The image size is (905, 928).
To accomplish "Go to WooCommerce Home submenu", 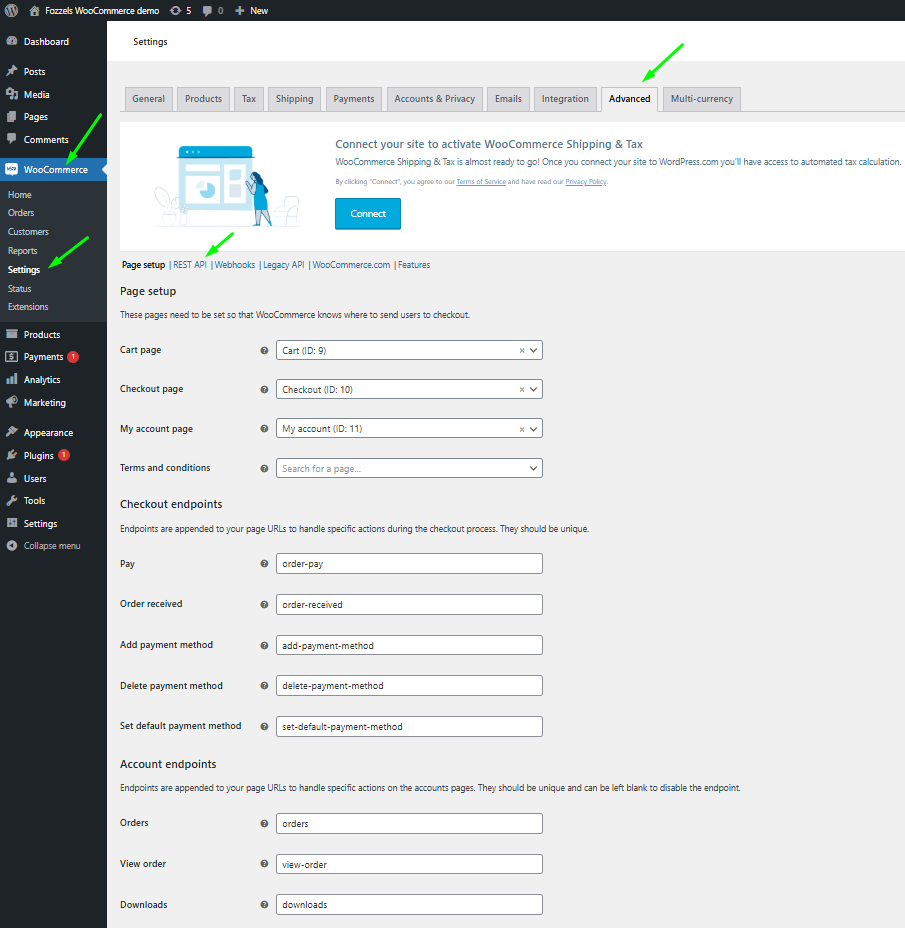I will (x=20, y=195).
